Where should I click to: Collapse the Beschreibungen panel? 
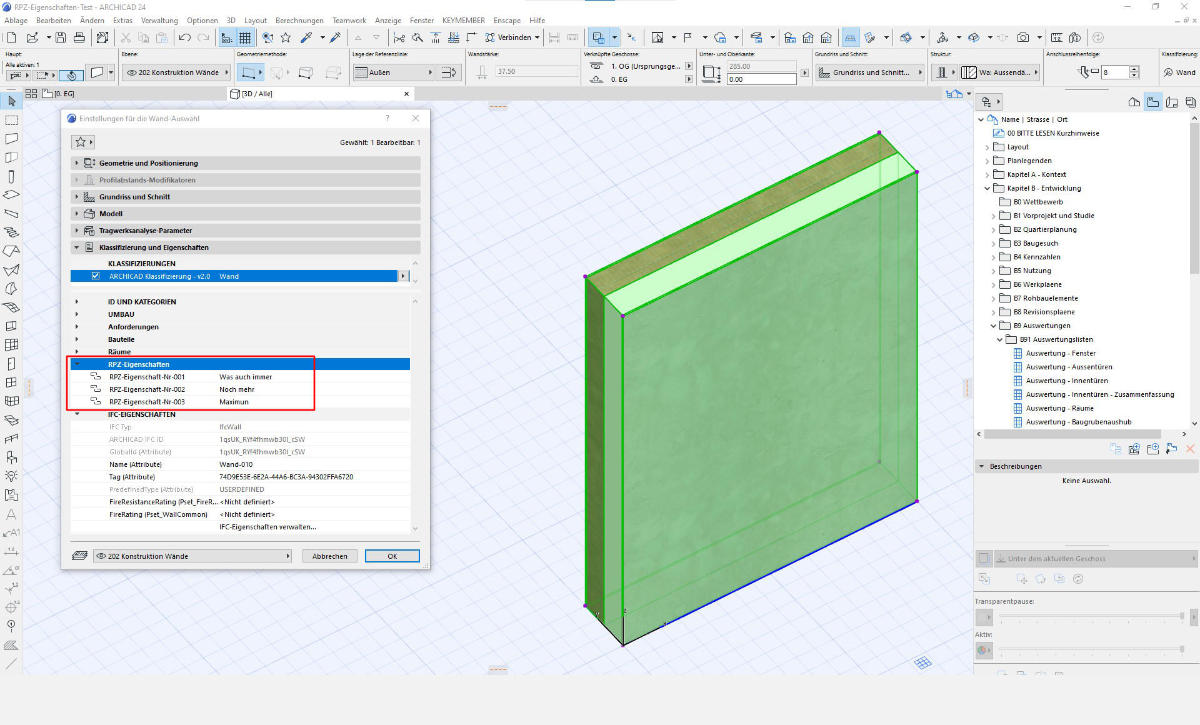(982, 466)
